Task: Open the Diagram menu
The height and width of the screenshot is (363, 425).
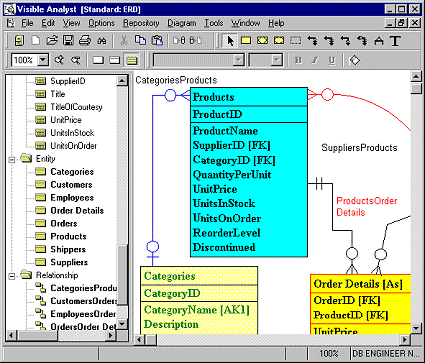Action: pyautogui.click(x=182, y=23)
